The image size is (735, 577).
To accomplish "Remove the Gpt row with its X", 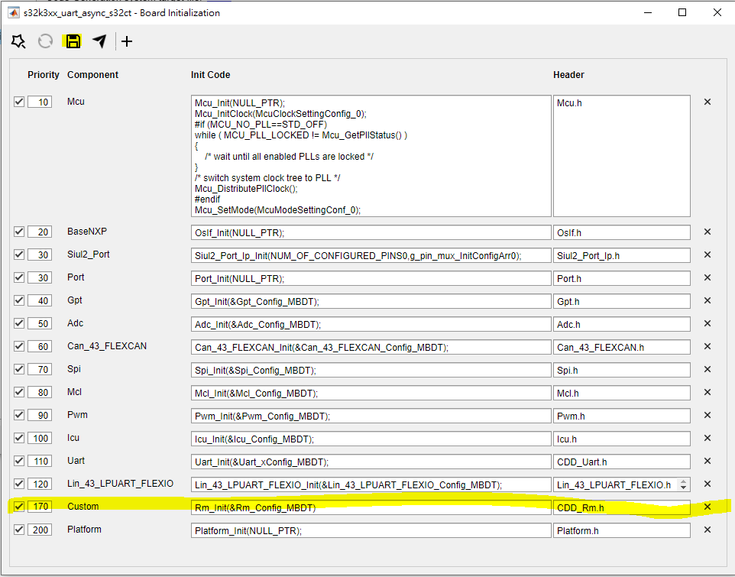I will pyautogui.click(x=707, y=300).
